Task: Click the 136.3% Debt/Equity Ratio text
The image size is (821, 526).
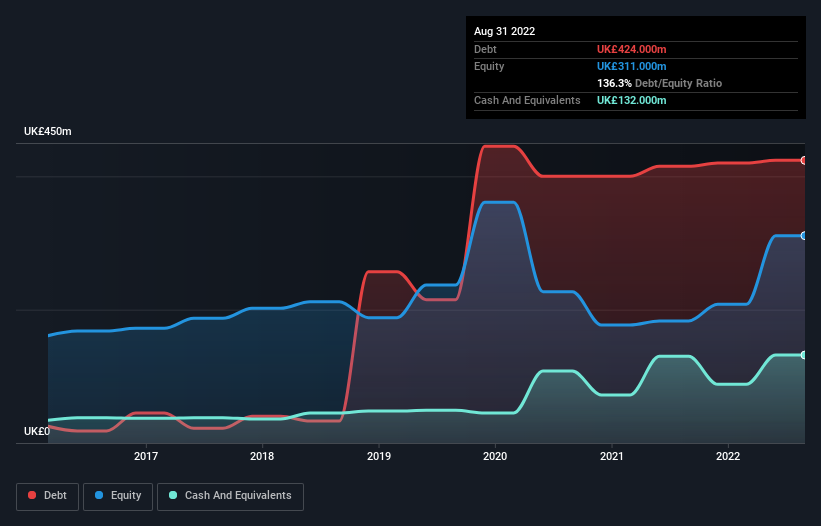Action: click(659, 83)
